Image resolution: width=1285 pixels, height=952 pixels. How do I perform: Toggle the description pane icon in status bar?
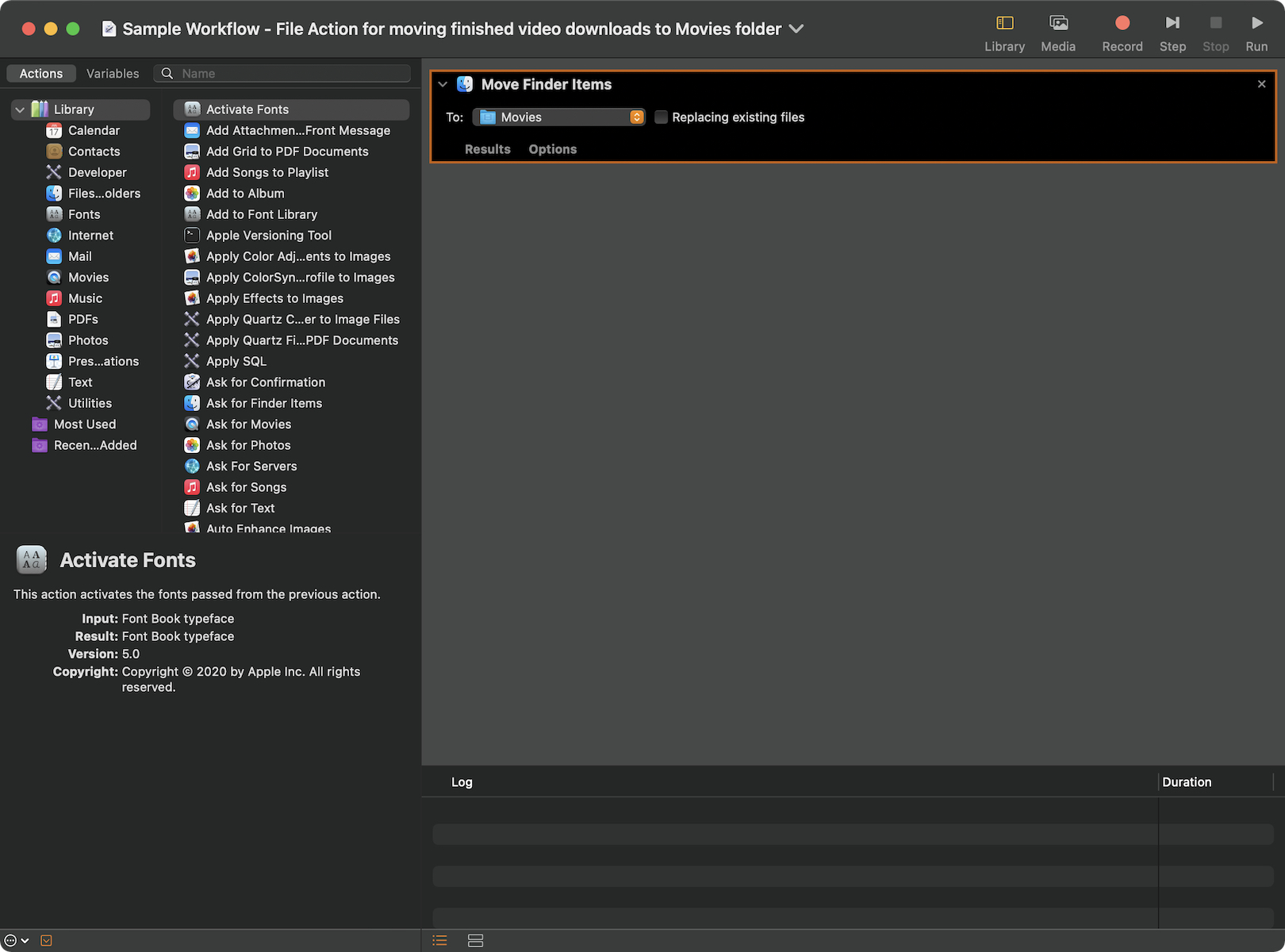click(x=46, y=941)
